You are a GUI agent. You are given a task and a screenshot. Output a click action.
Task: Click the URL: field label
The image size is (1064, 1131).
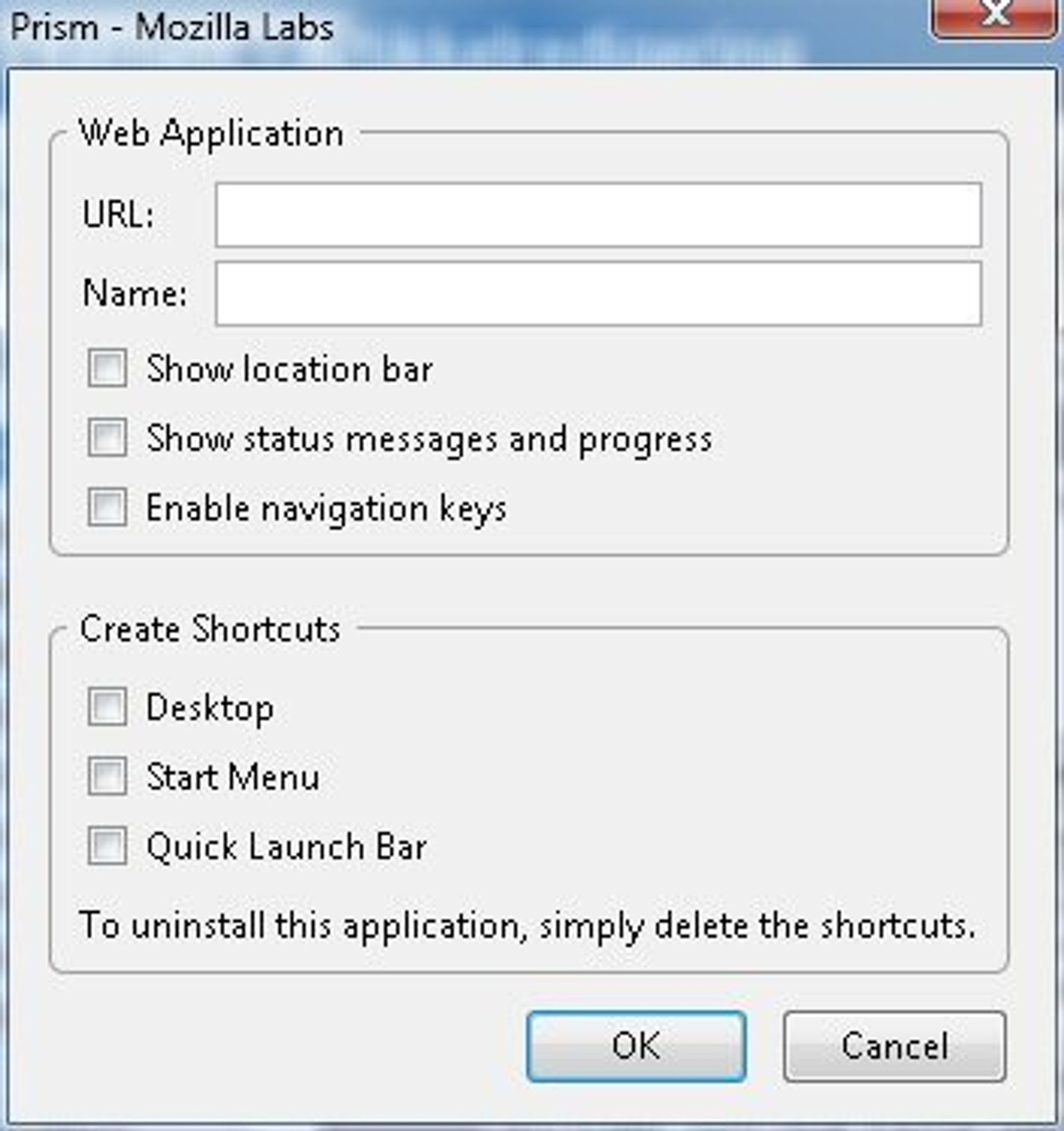(x=118, y=215)
